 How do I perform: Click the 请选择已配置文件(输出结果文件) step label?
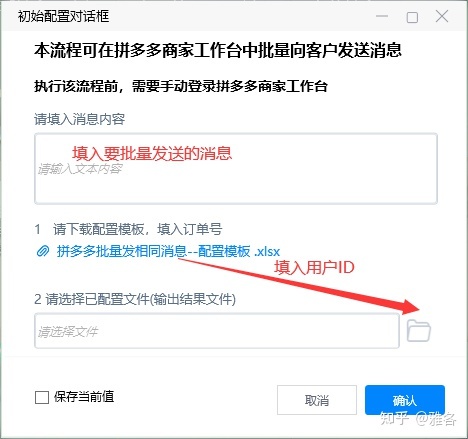pyautogui.click(x=135, y=299)
